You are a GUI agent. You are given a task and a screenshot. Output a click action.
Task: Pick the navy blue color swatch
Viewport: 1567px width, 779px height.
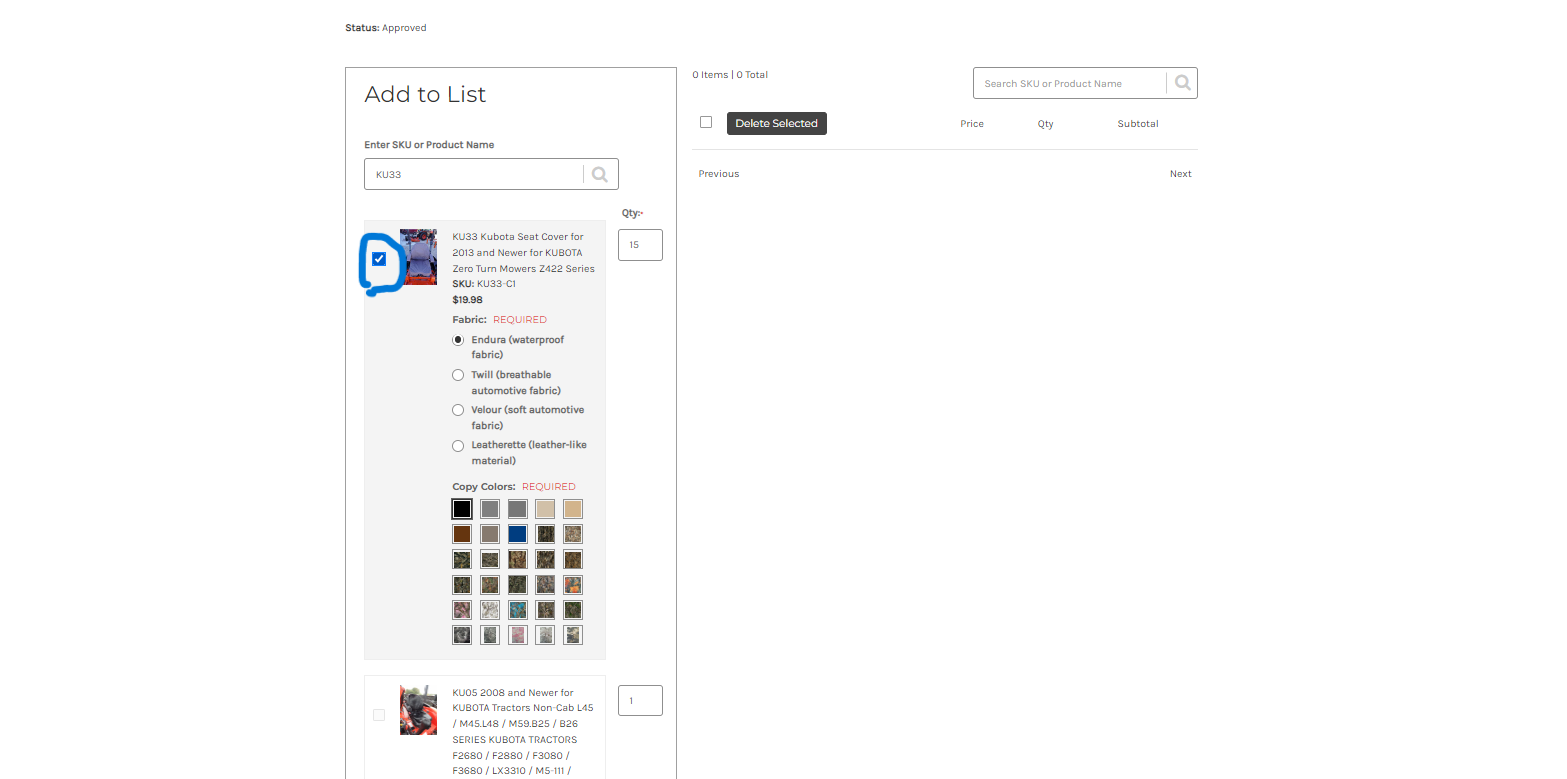click(517, 534)
